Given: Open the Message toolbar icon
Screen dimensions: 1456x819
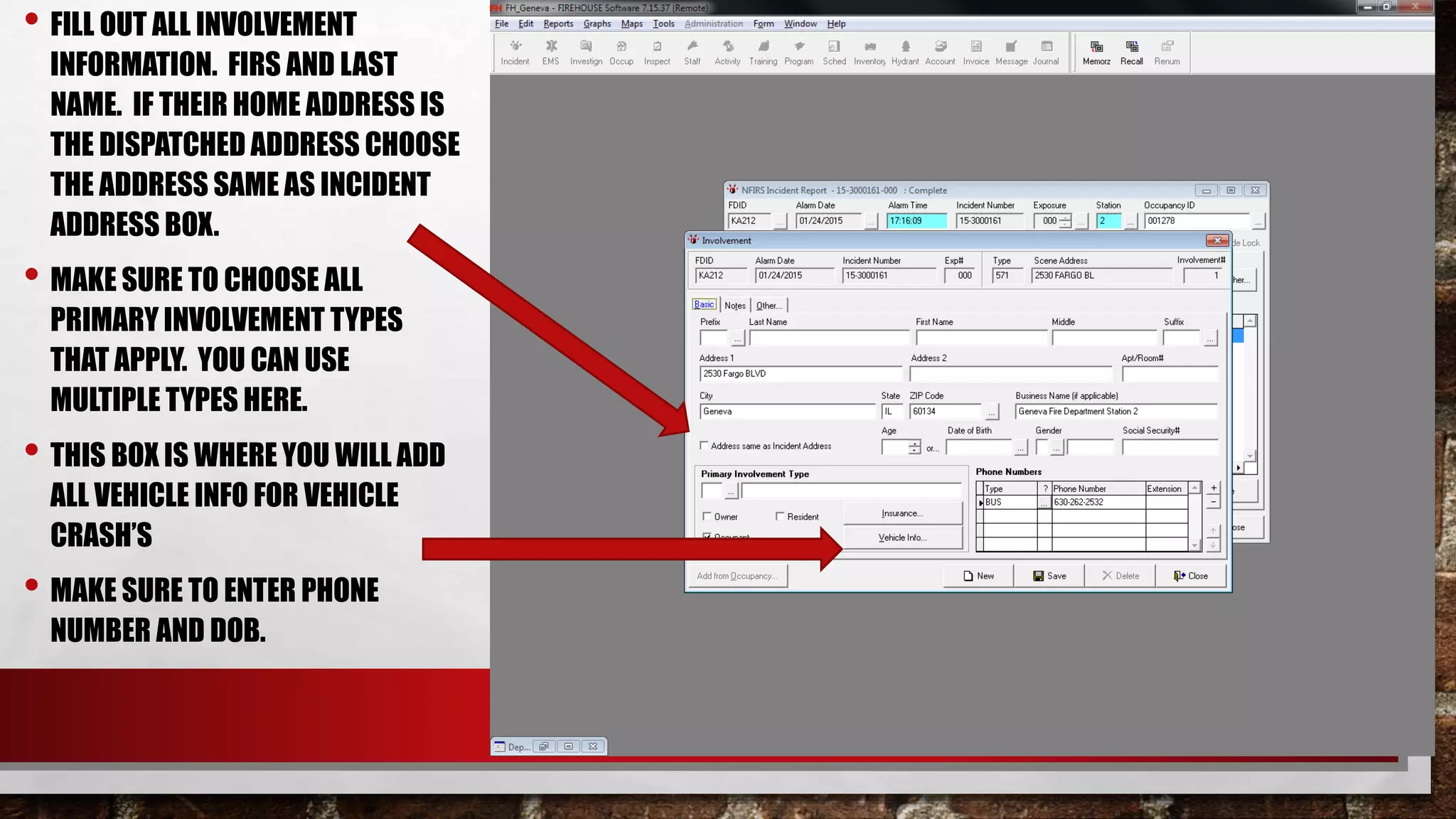Looking at the screenshot, I should click(x=1011, y=53).
